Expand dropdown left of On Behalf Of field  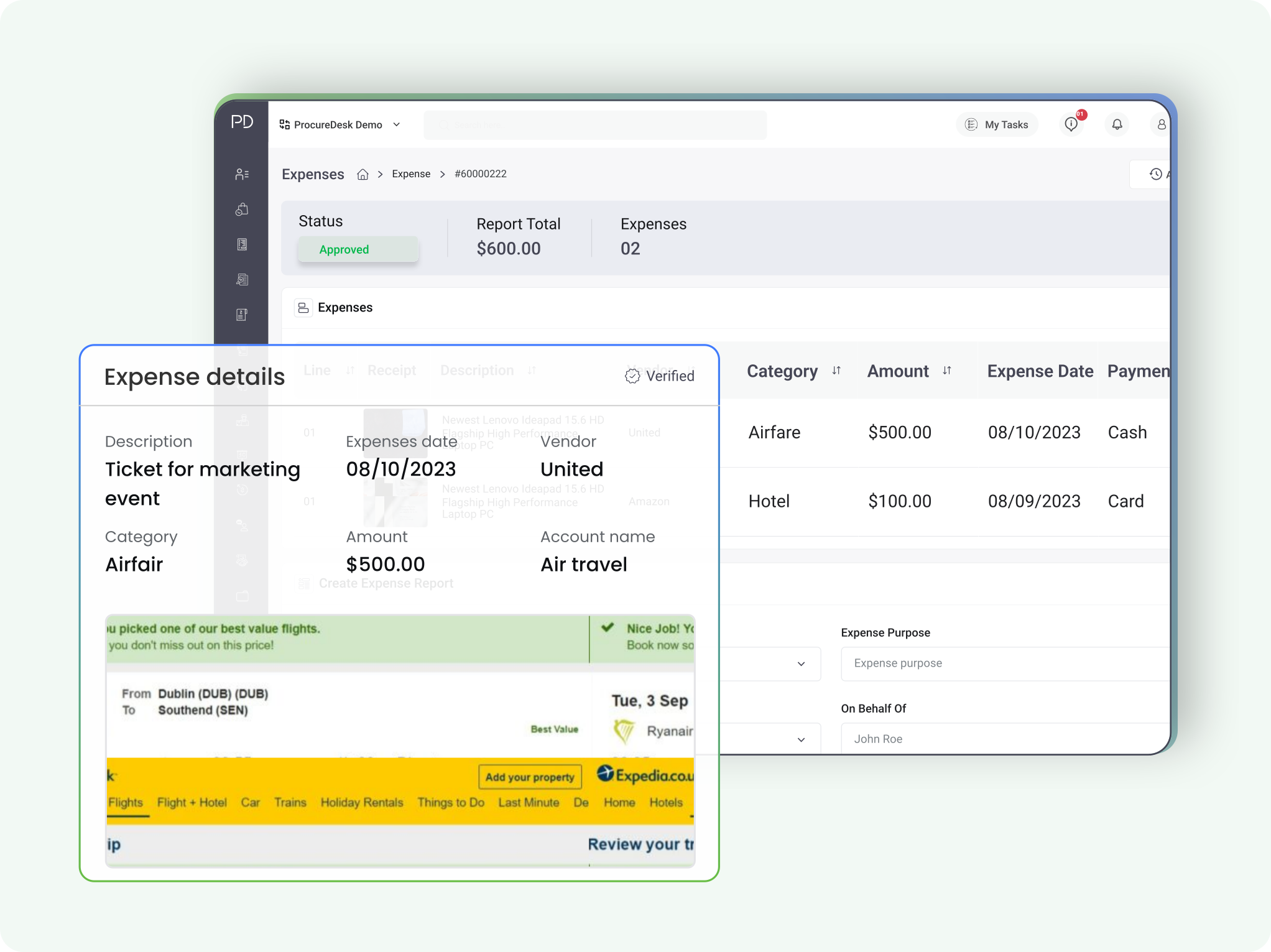pos(801,739)
